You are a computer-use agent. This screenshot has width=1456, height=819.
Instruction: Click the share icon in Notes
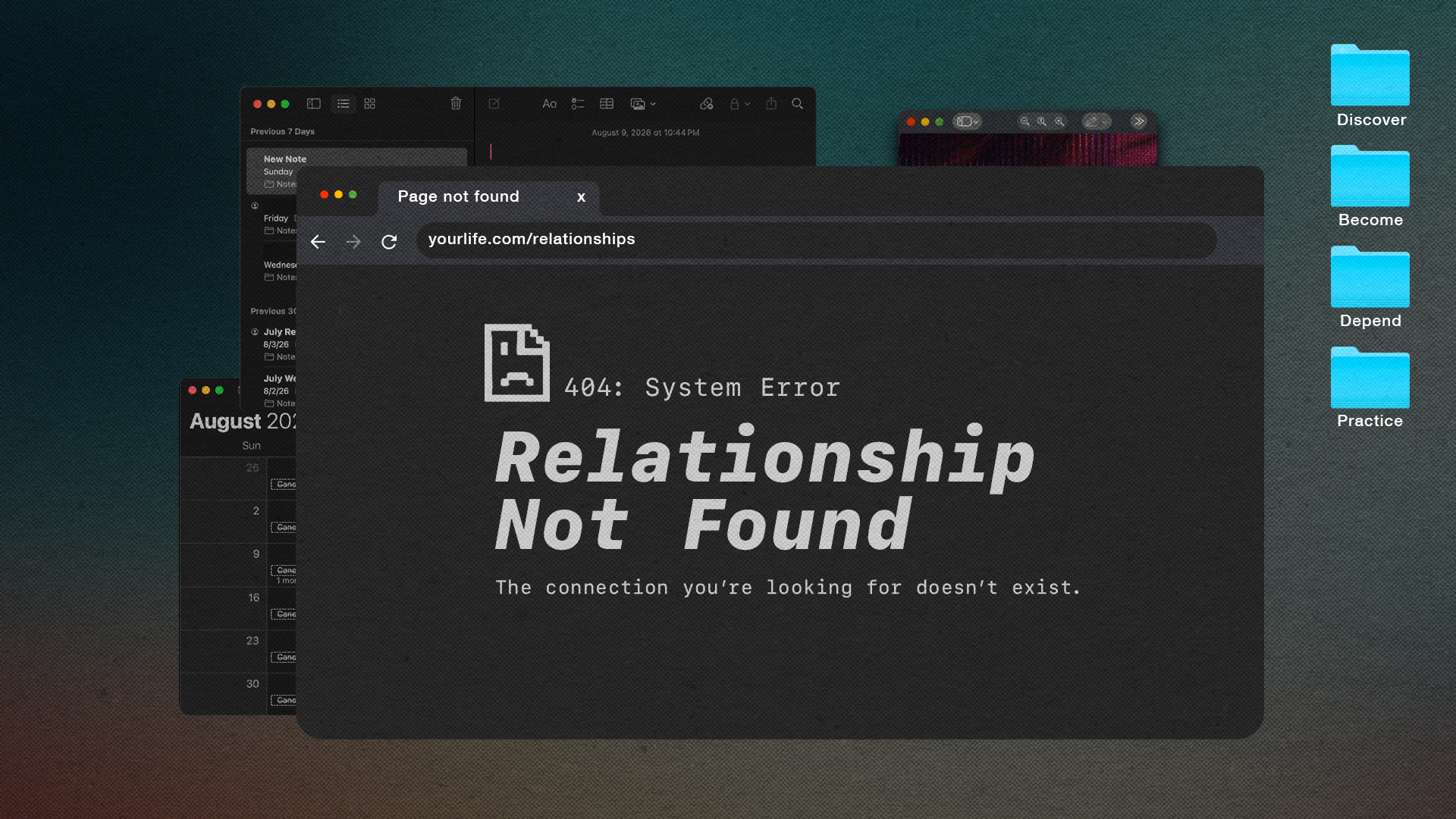771,103
